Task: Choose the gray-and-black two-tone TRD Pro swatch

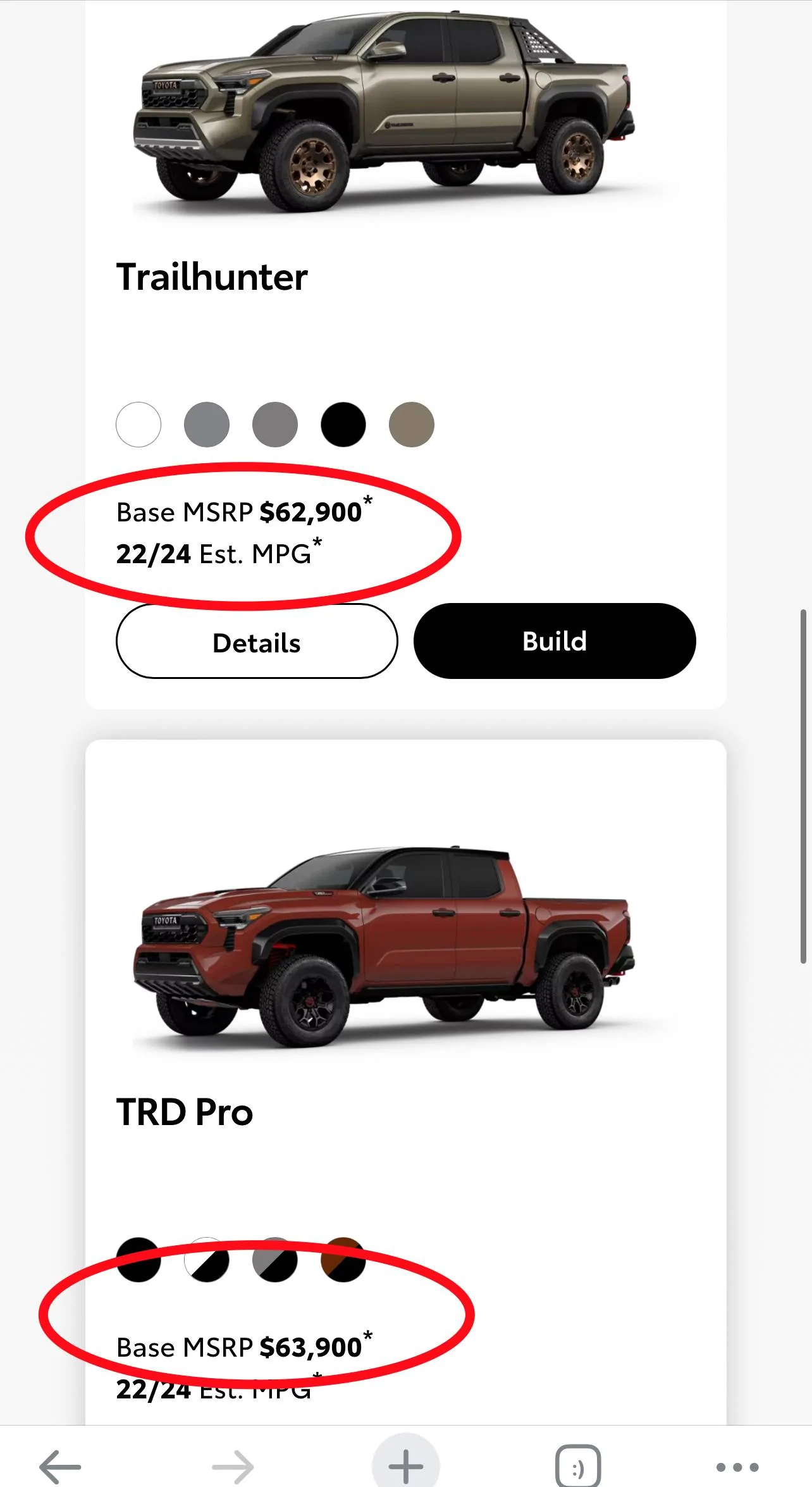Action: 275,1259
